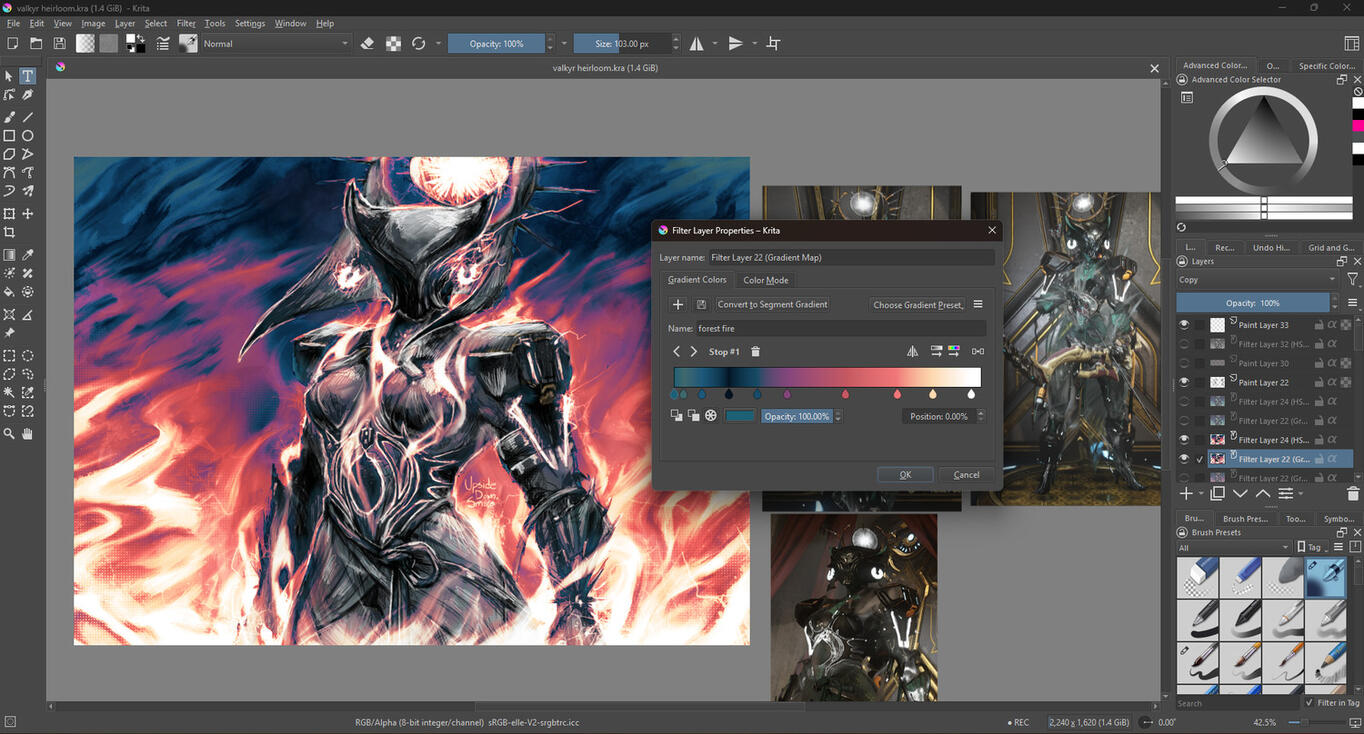Close the valkyr heirloom.kra document tab
1364x734 pixels.
point(1154,68)
